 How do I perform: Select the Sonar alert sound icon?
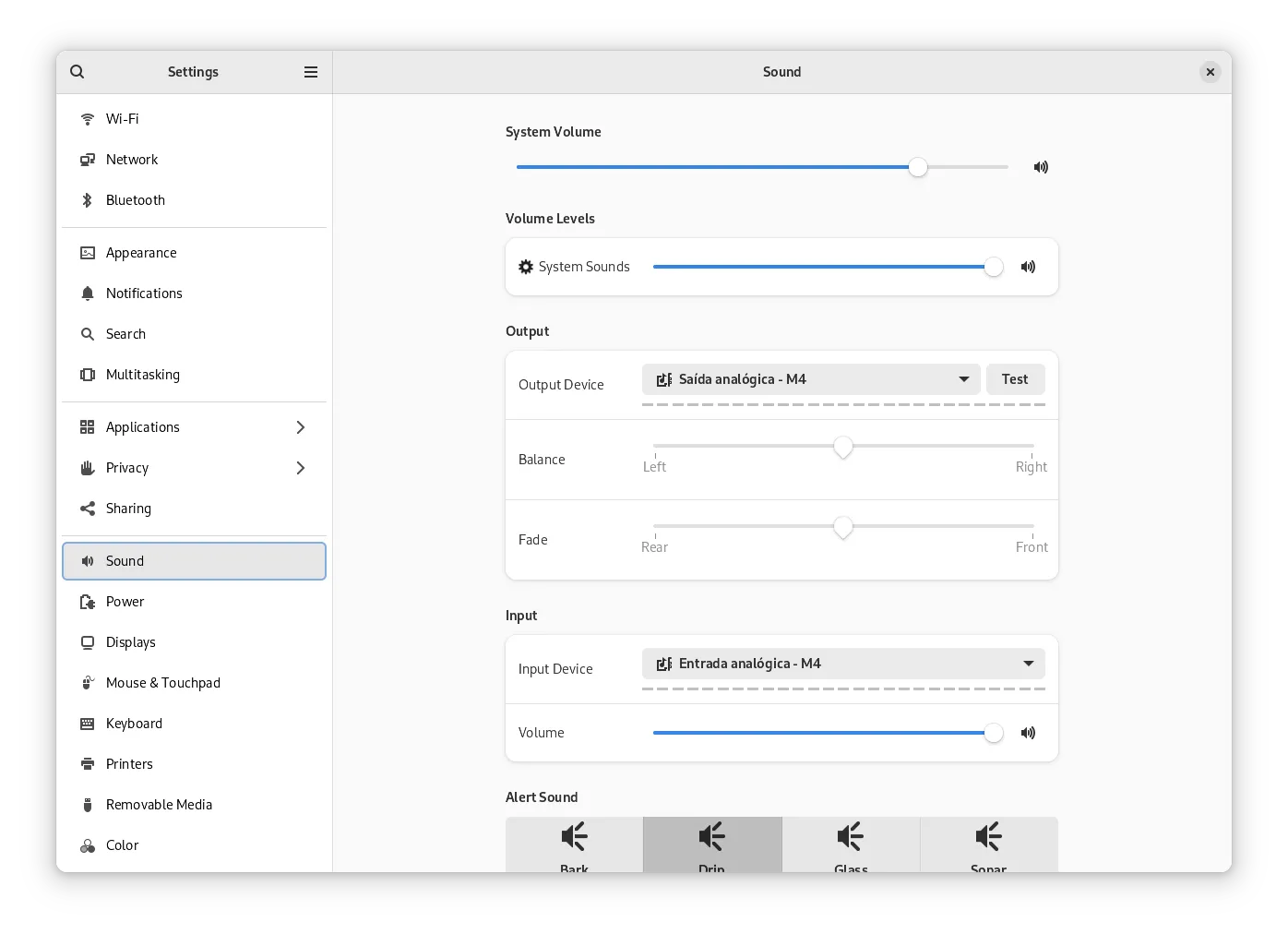(x=988, y=837)
